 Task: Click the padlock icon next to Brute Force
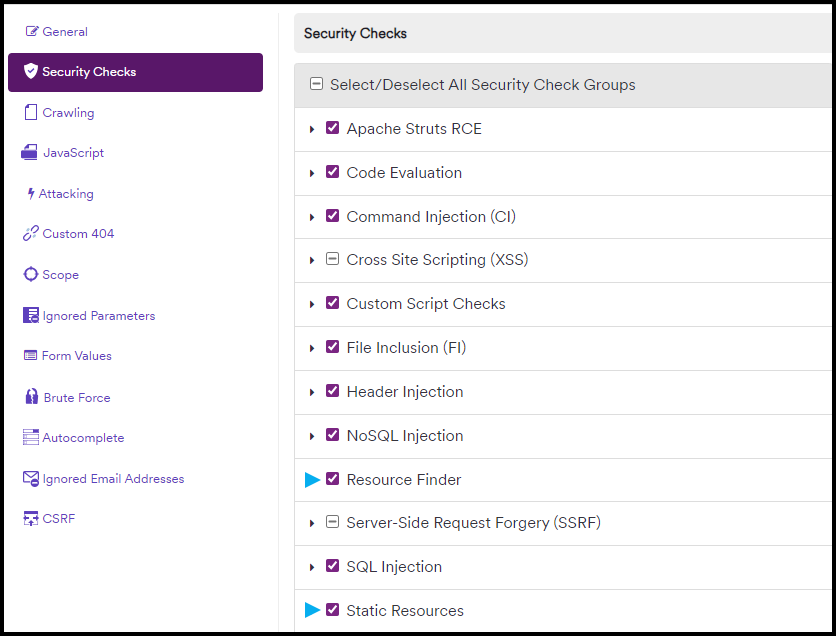pos(31,397)
